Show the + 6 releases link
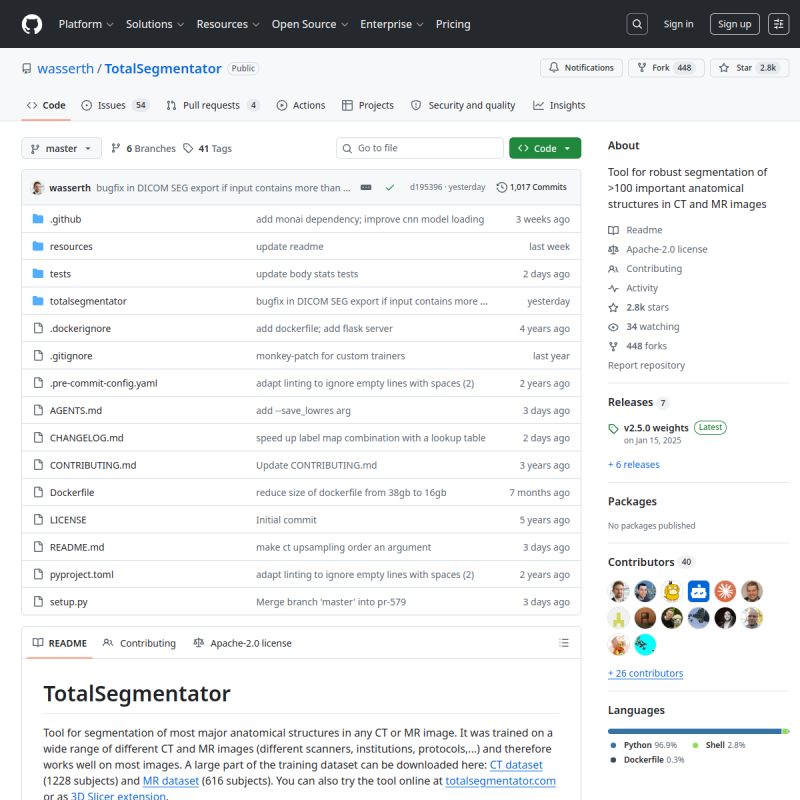The image size is (800, 800). 634,464
